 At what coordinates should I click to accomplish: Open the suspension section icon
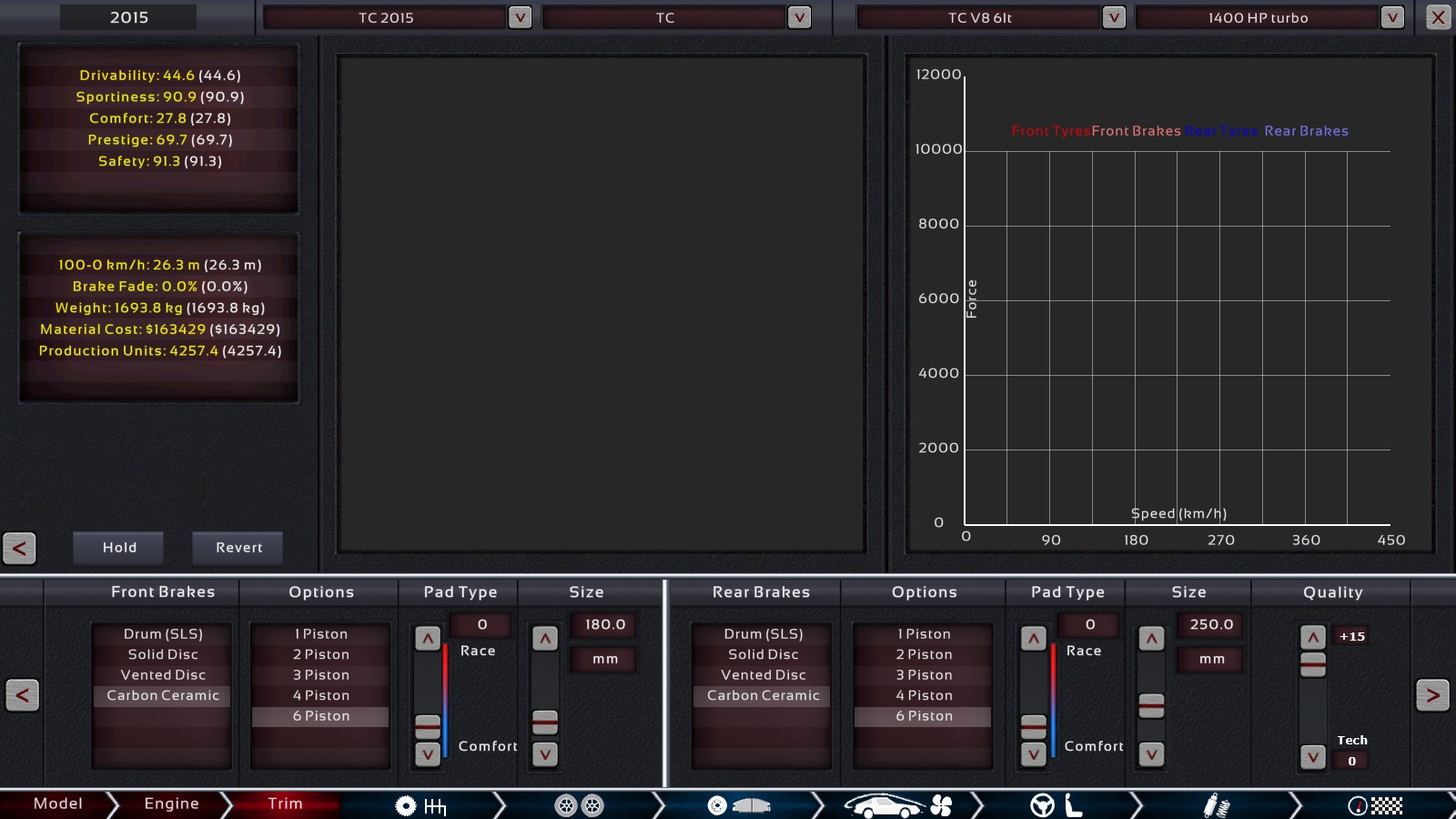pyautogui.click(x=1216, y=805)
